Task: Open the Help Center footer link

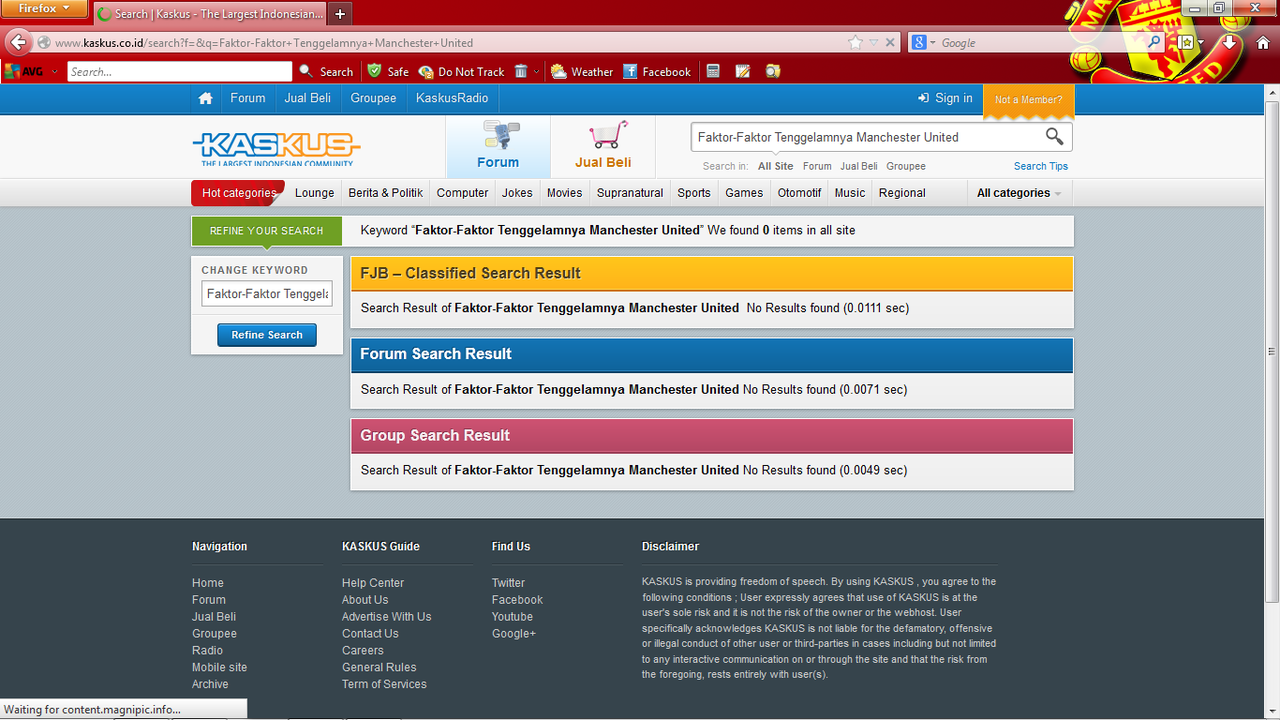Action: pos(373,583)
